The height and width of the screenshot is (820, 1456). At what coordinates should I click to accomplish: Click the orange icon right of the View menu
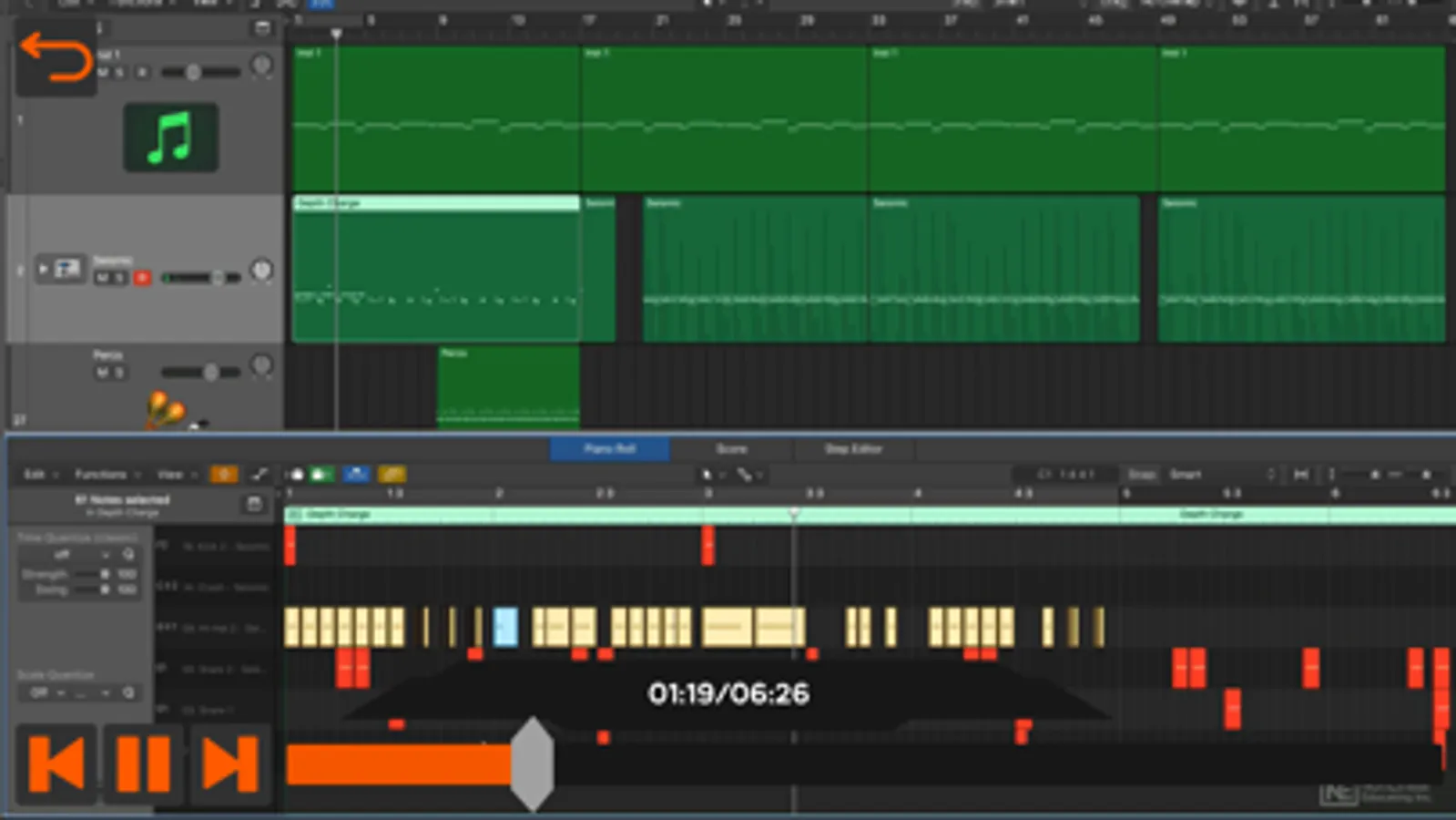(223, 474)
